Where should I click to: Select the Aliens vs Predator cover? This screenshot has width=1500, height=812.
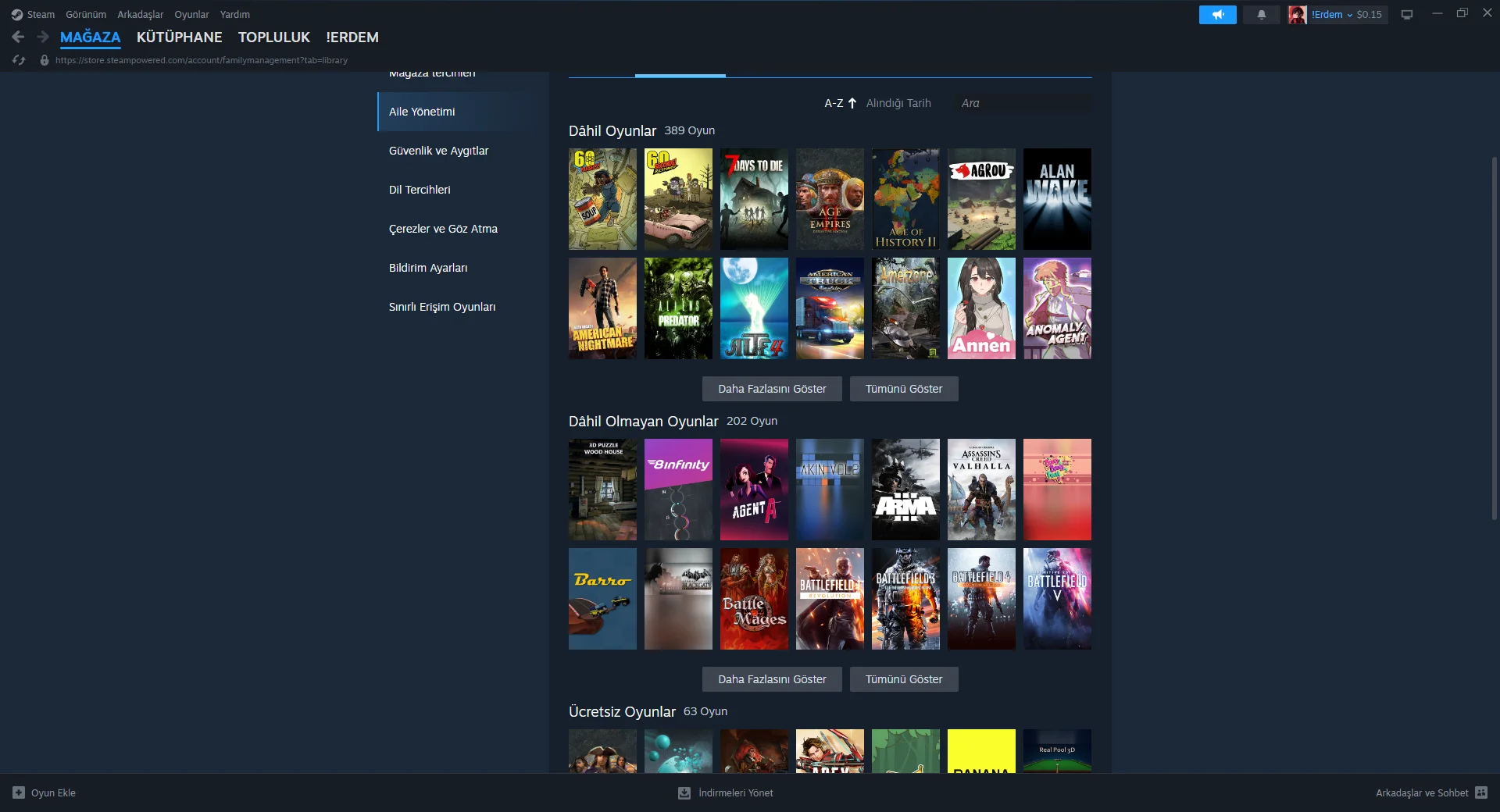pos(678,308)
